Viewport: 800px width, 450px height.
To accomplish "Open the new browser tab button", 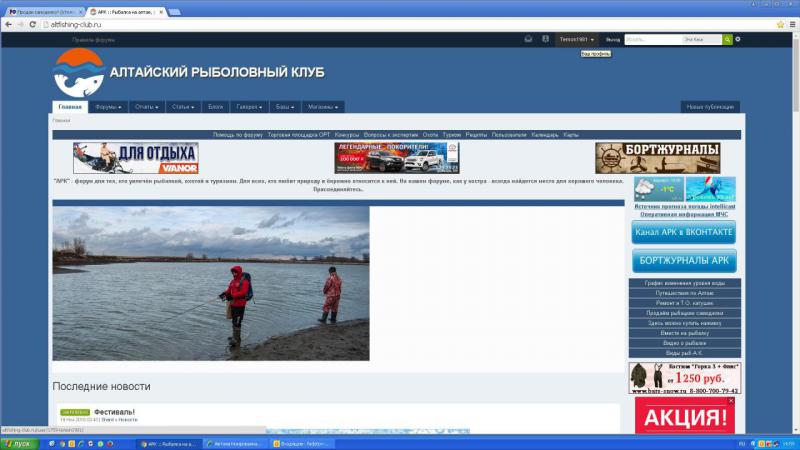I will [174, 12].
